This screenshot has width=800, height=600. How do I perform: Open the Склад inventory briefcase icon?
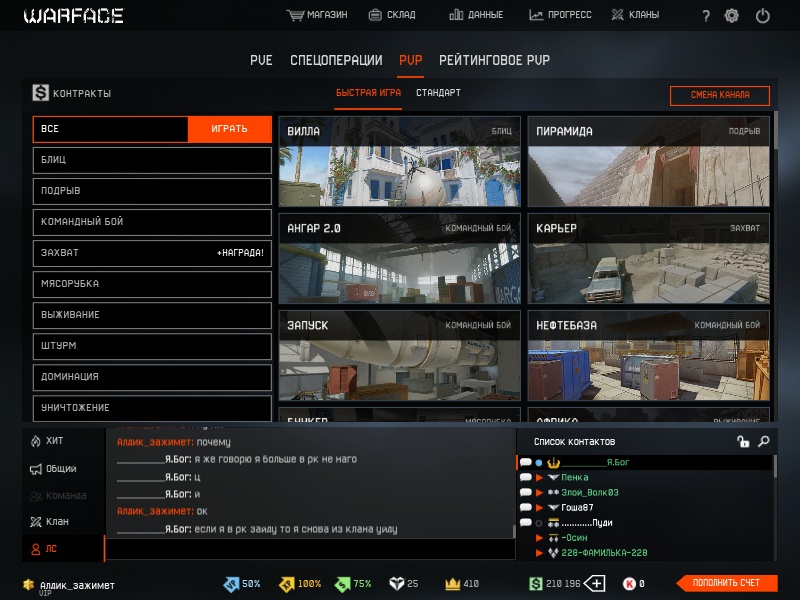click(375, 15)
